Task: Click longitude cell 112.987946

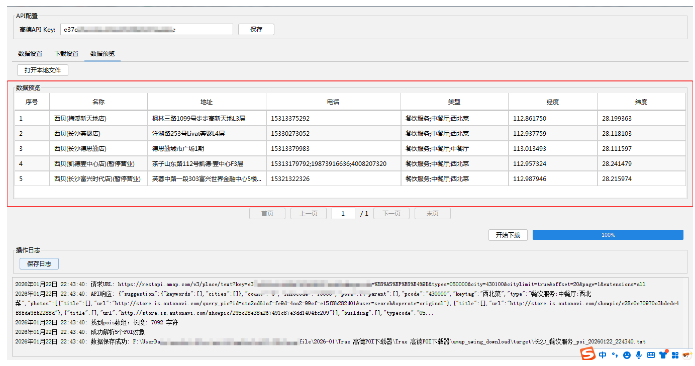Action: 553,179
